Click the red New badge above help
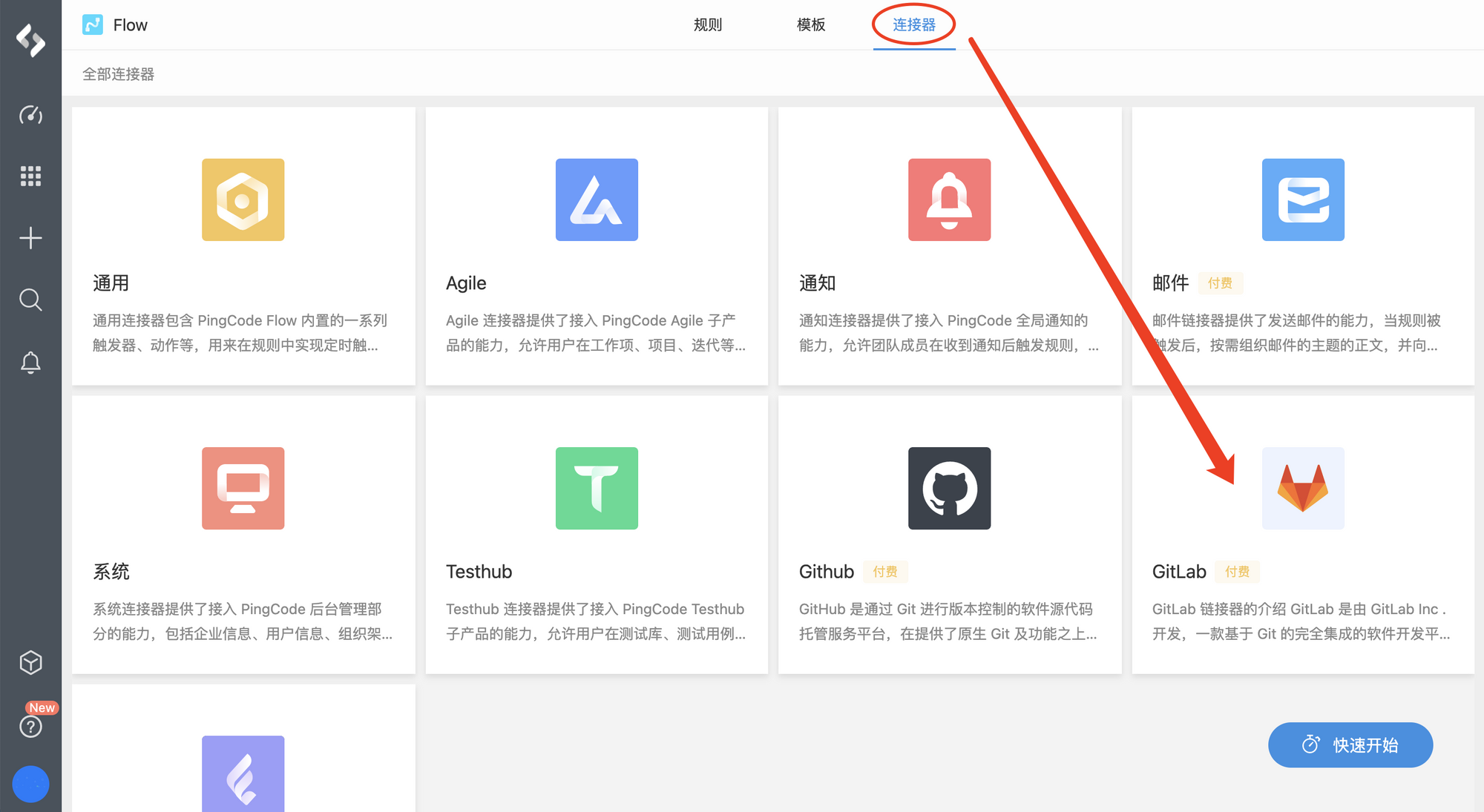Viewport: 1484px width, 812px height. pos(42,707)
